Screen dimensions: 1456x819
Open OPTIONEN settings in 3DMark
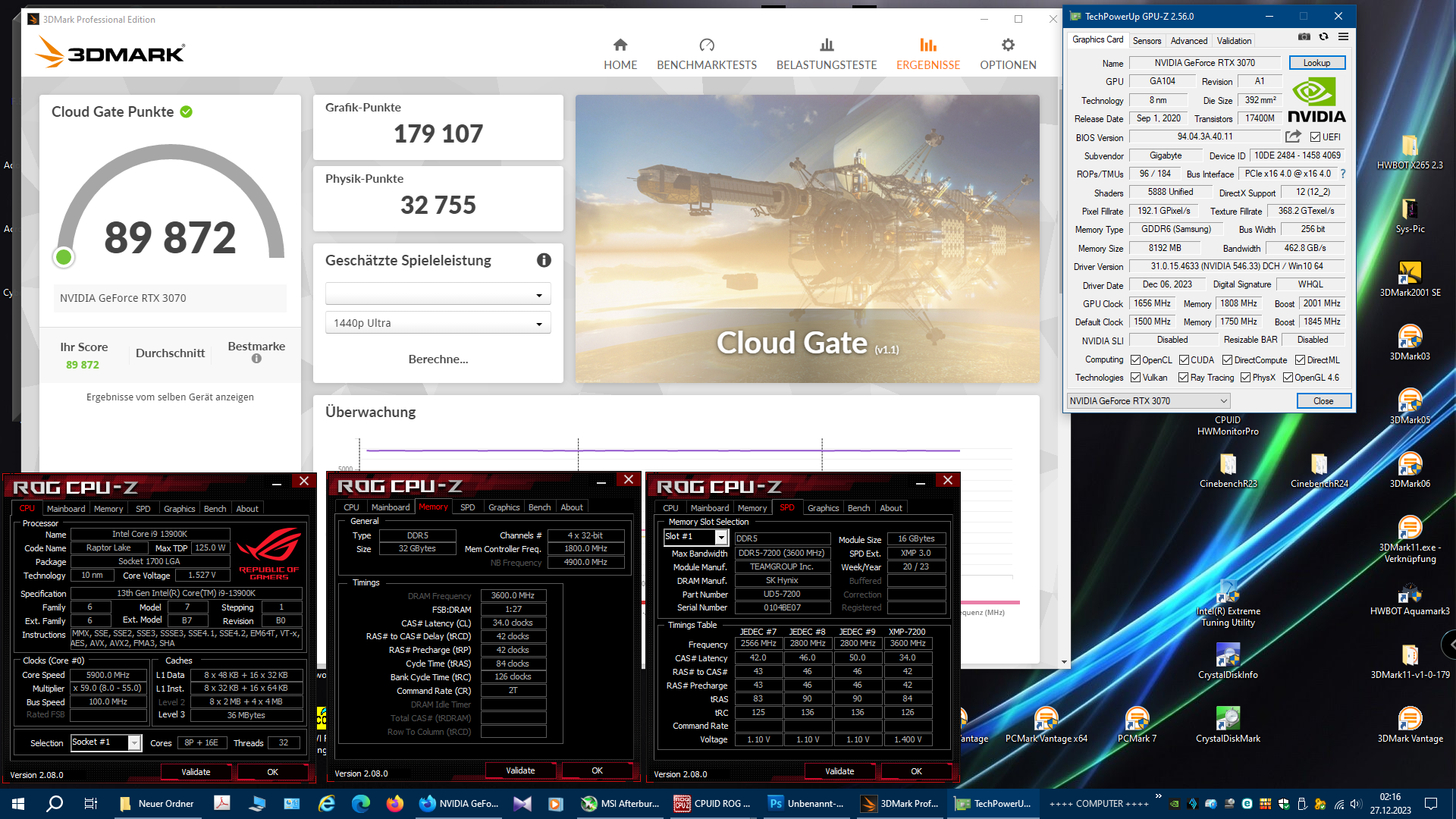1008,55
